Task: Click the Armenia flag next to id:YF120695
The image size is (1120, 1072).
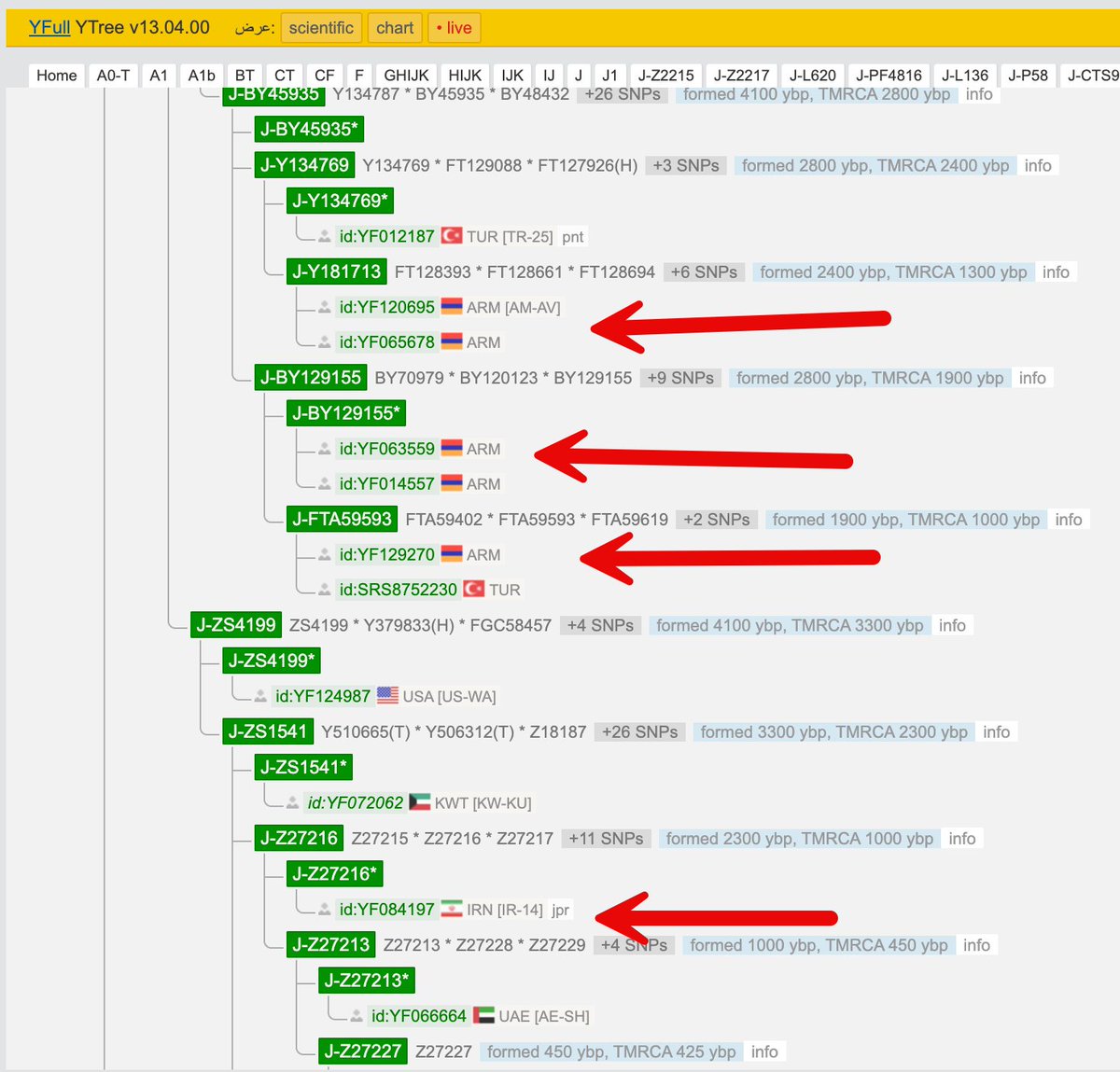Action: (x=452, y=307)
